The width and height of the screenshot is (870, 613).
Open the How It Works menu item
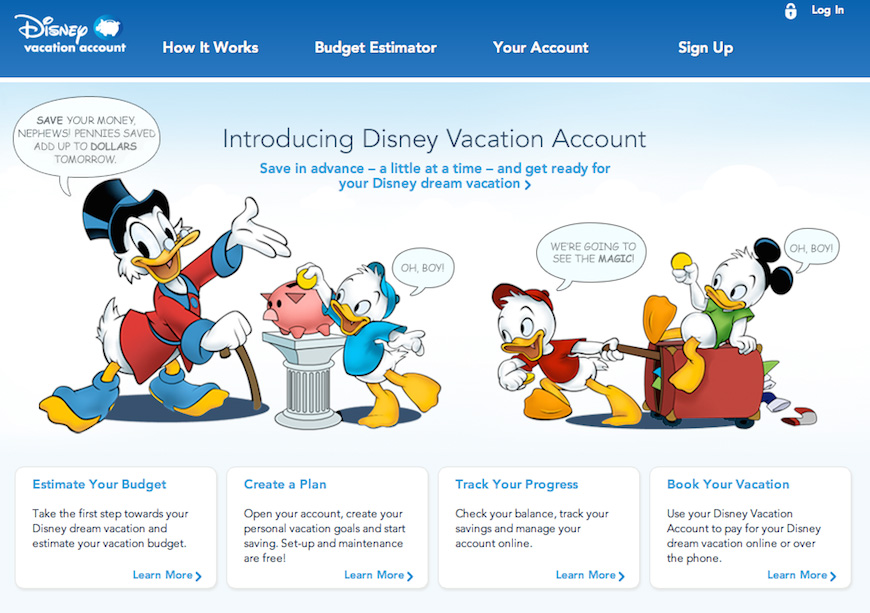pyautogui.click(x=210, y=47)
